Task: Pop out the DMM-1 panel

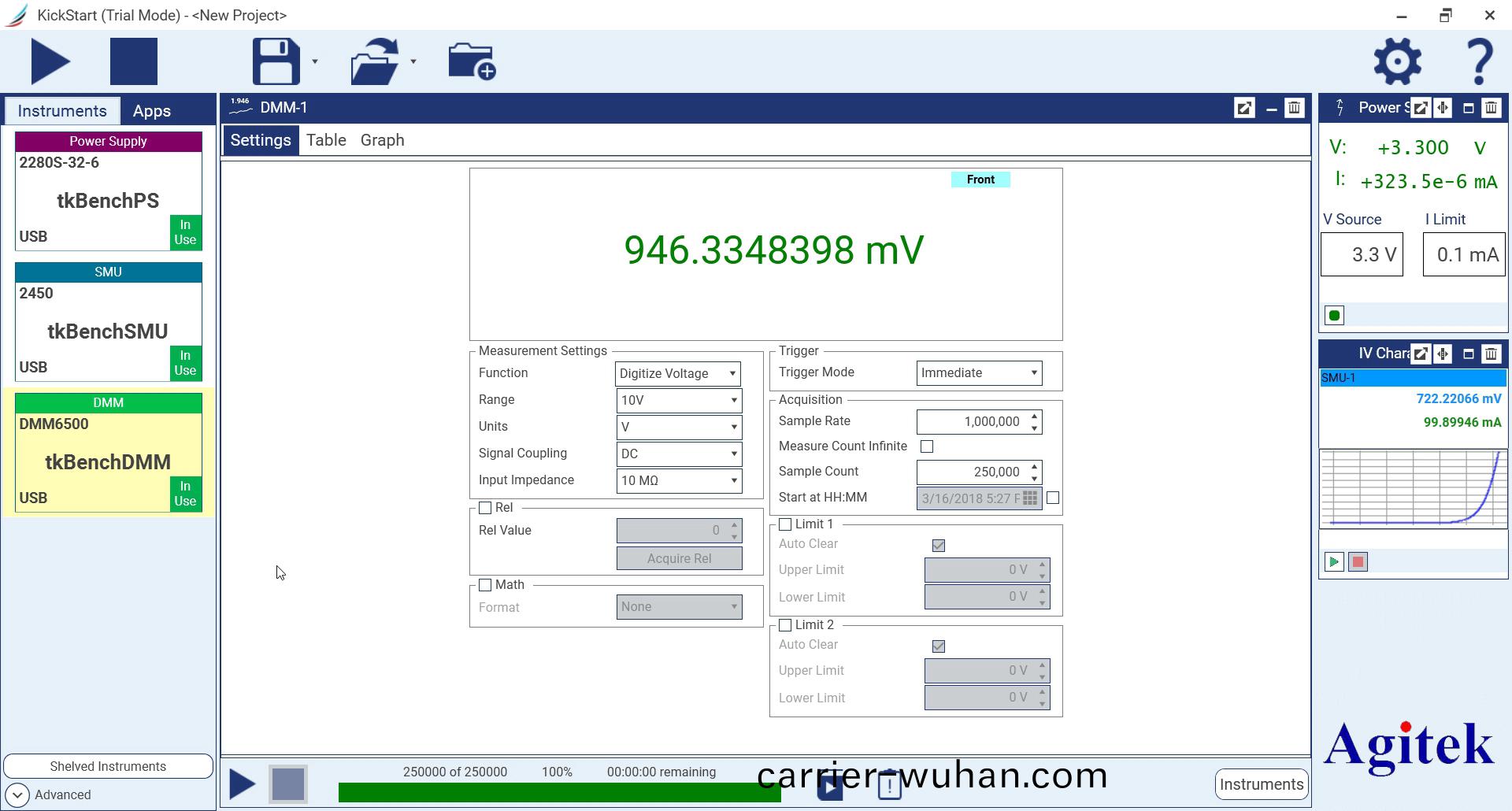Action: pyautogui.click(x=1244, y=108)
